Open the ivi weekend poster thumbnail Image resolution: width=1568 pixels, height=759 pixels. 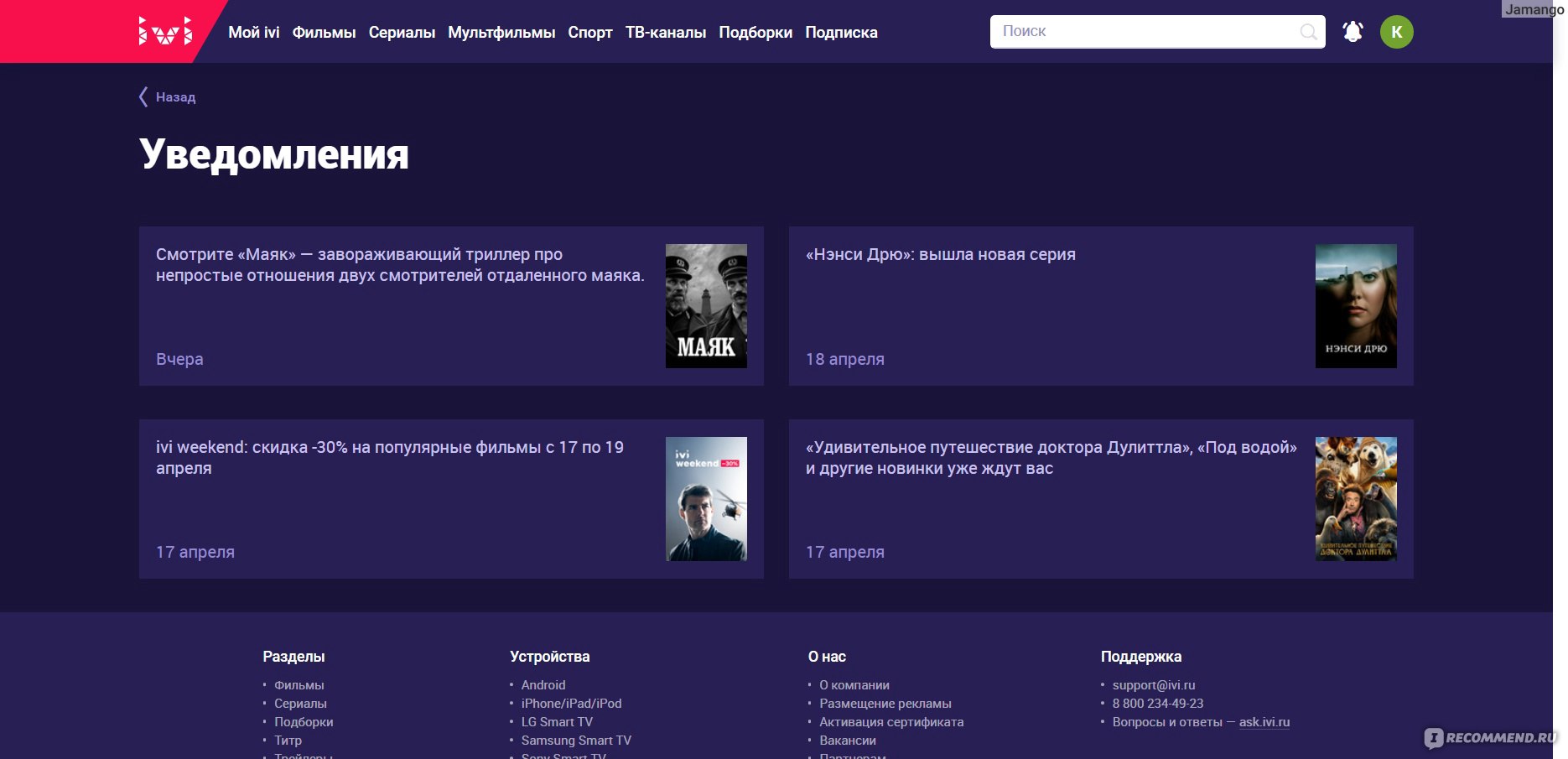pyautogui.click(x=706, y=499)
